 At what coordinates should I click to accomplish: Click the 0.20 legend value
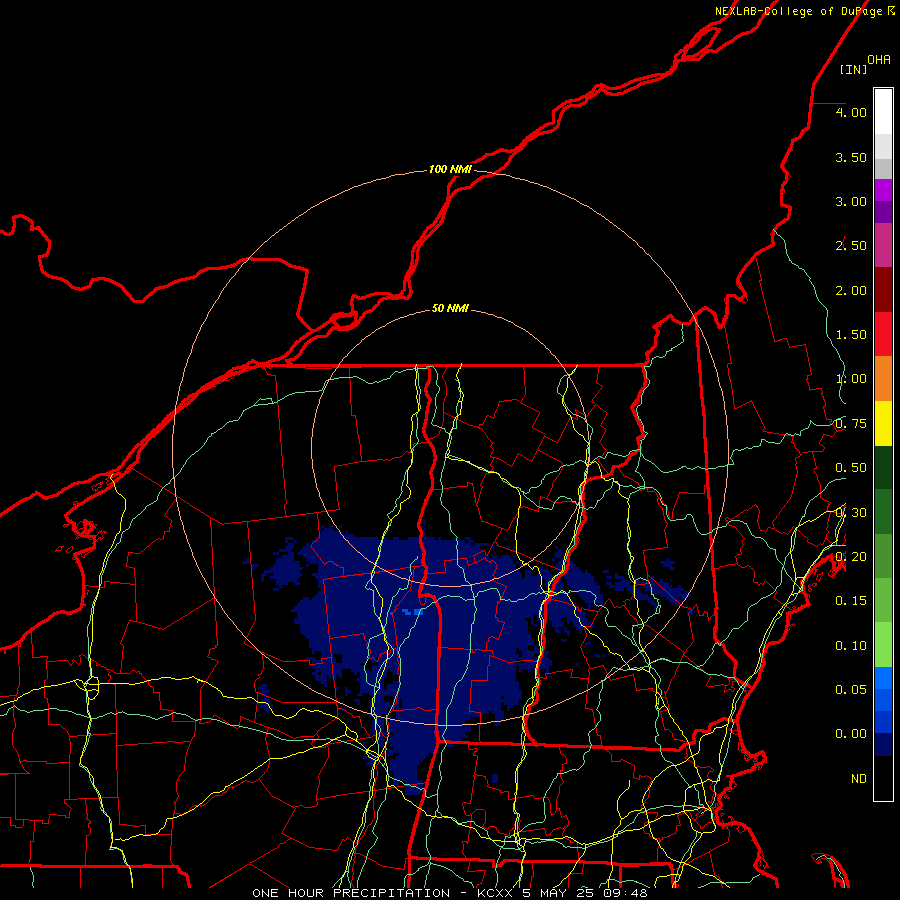(851, 557)
